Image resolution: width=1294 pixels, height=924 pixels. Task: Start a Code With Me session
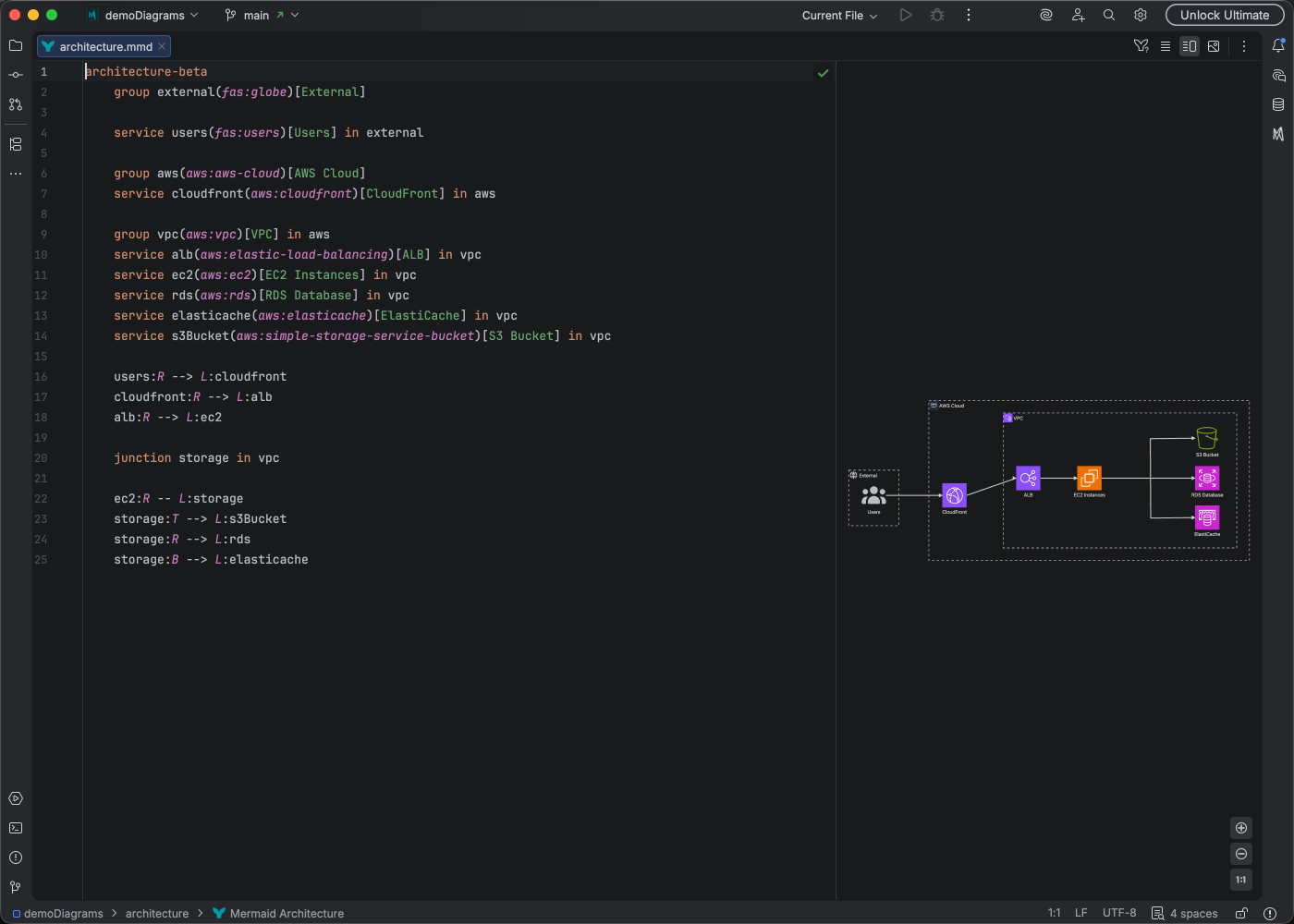[x=1078, y=15]
